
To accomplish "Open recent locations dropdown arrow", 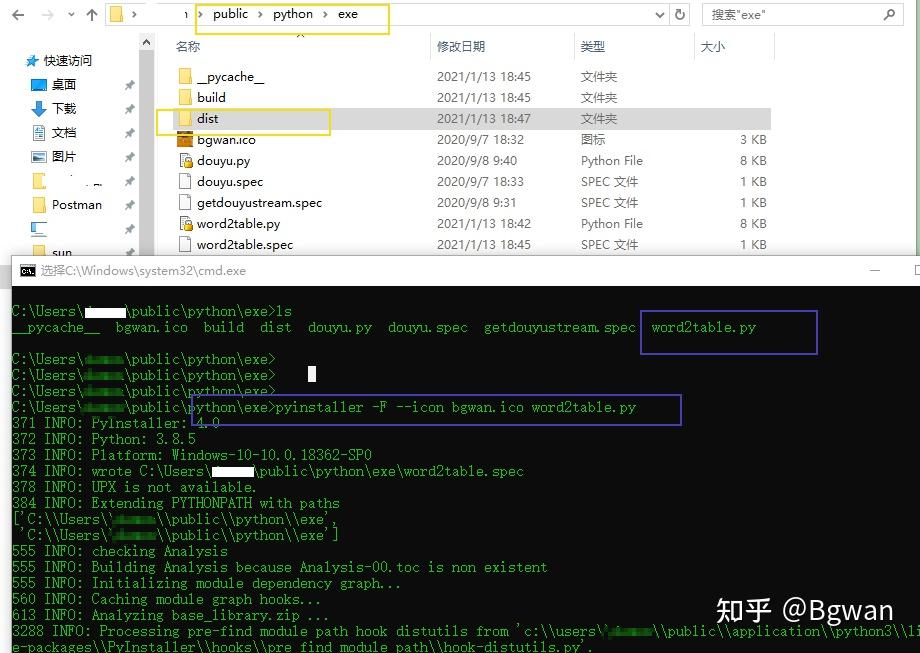I will pyautogui.click(x=71, y=15).
